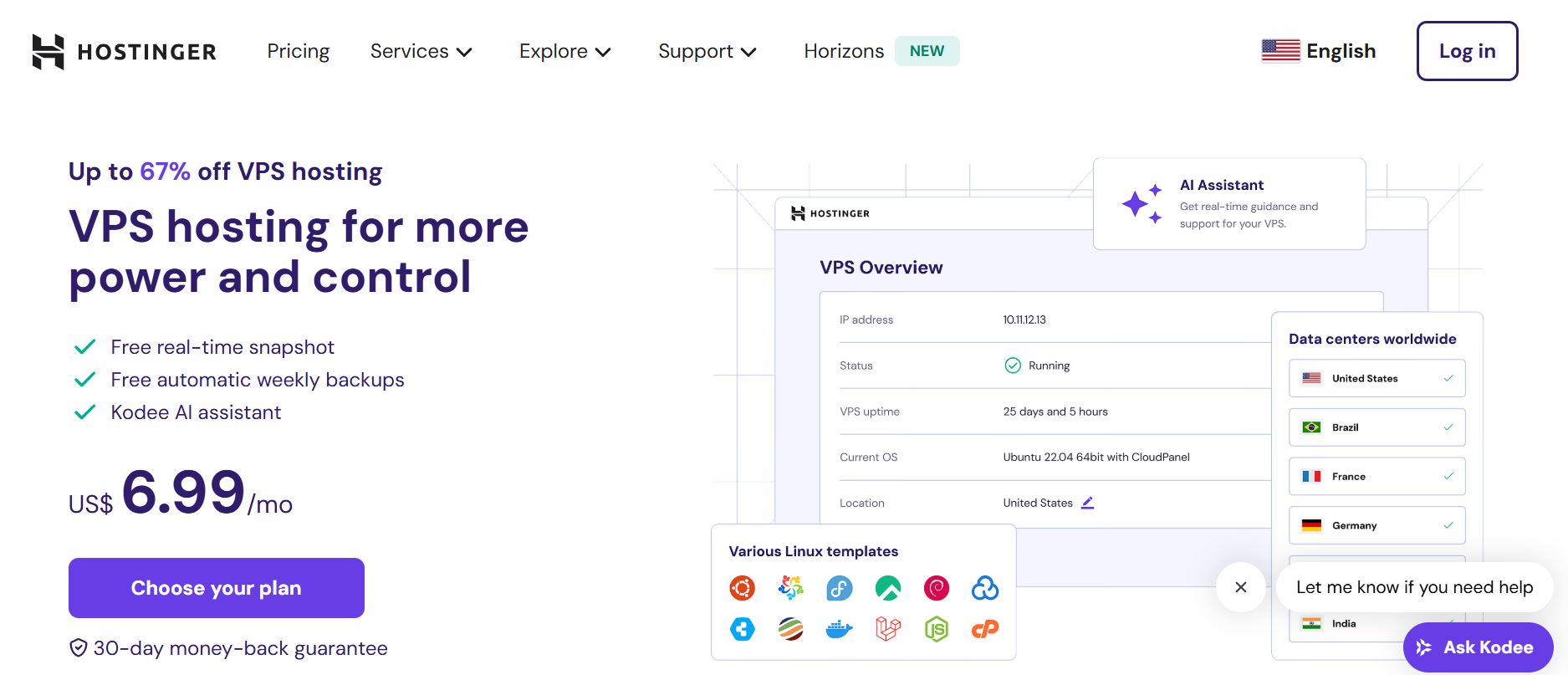Click the United States flag in data centers

1311,378
